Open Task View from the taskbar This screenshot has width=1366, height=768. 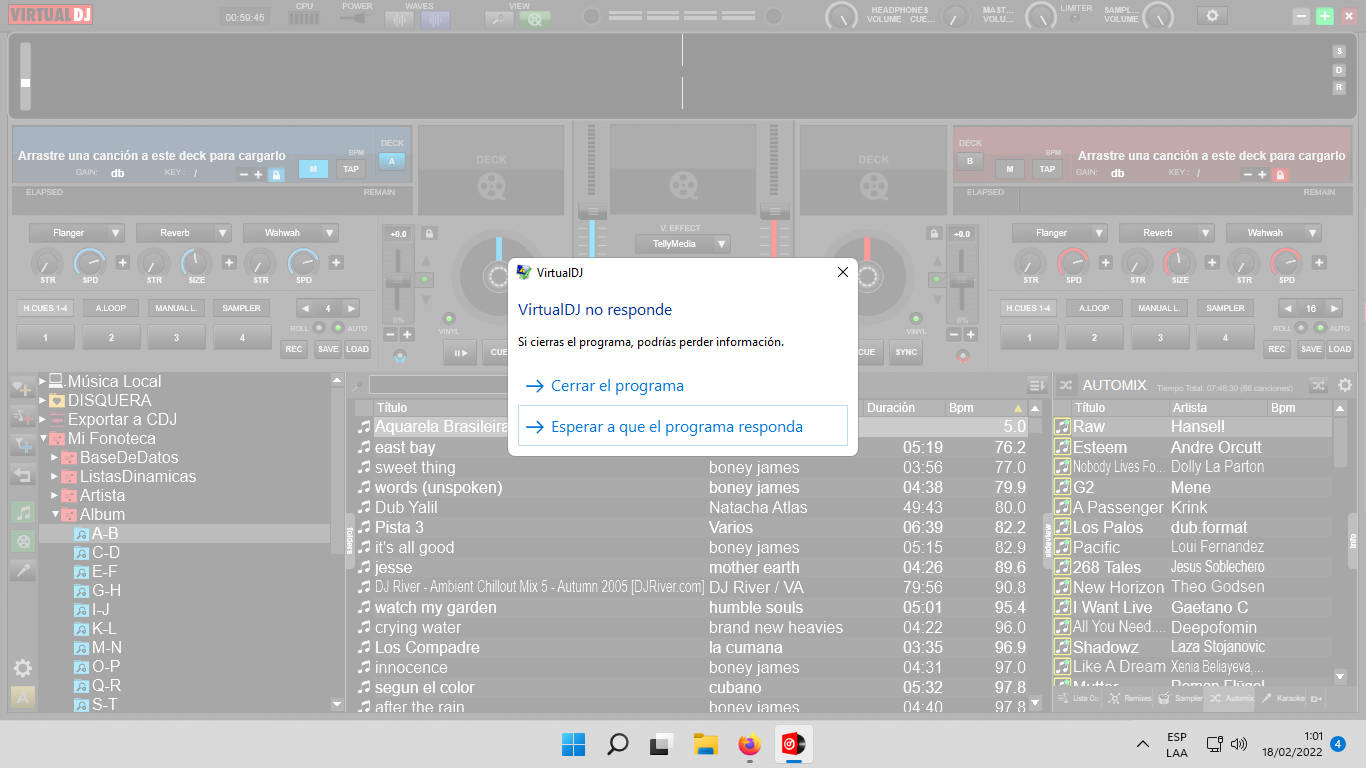pyautogui.click(x=661, y=744)
